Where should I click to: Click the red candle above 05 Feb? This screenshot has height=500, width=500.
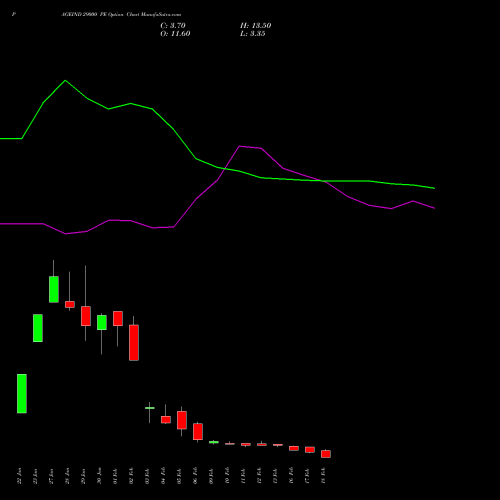[182, 420]
